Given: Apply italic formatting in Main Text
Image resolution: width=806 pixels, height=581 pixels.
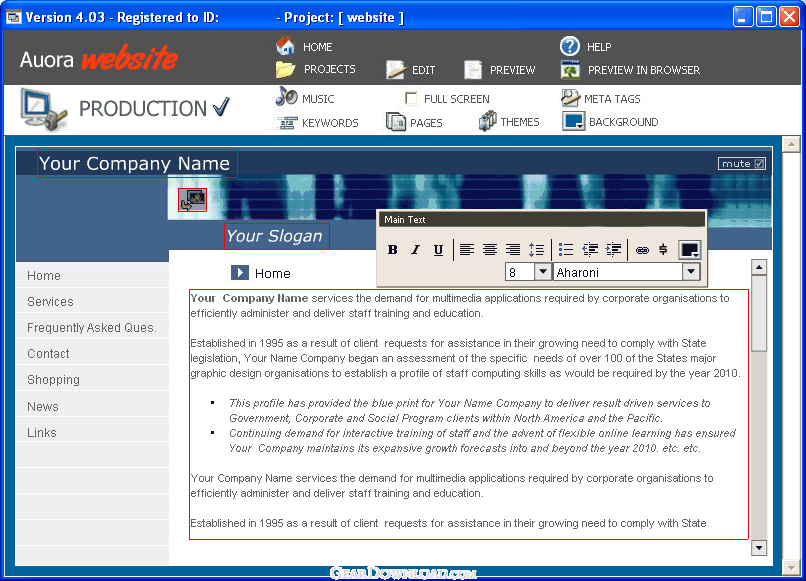Looking at the screenshot, I should 415,250.
